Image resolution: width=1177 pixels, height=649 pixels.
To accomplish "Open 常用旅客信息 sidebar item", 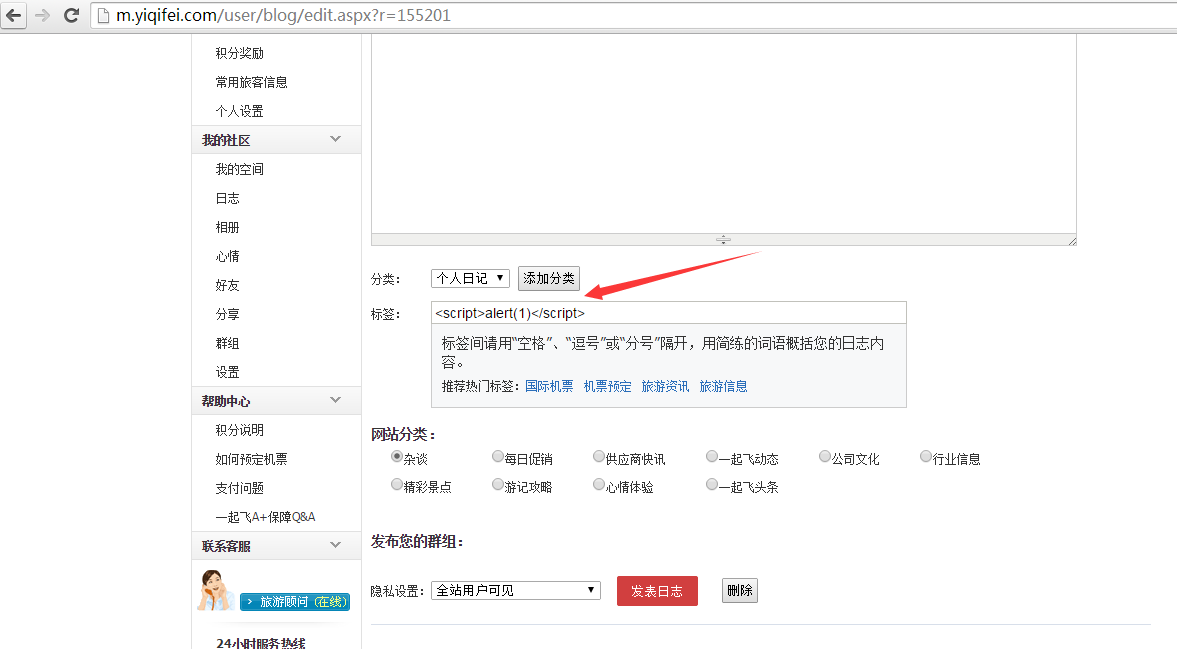I will pos(251,82).
